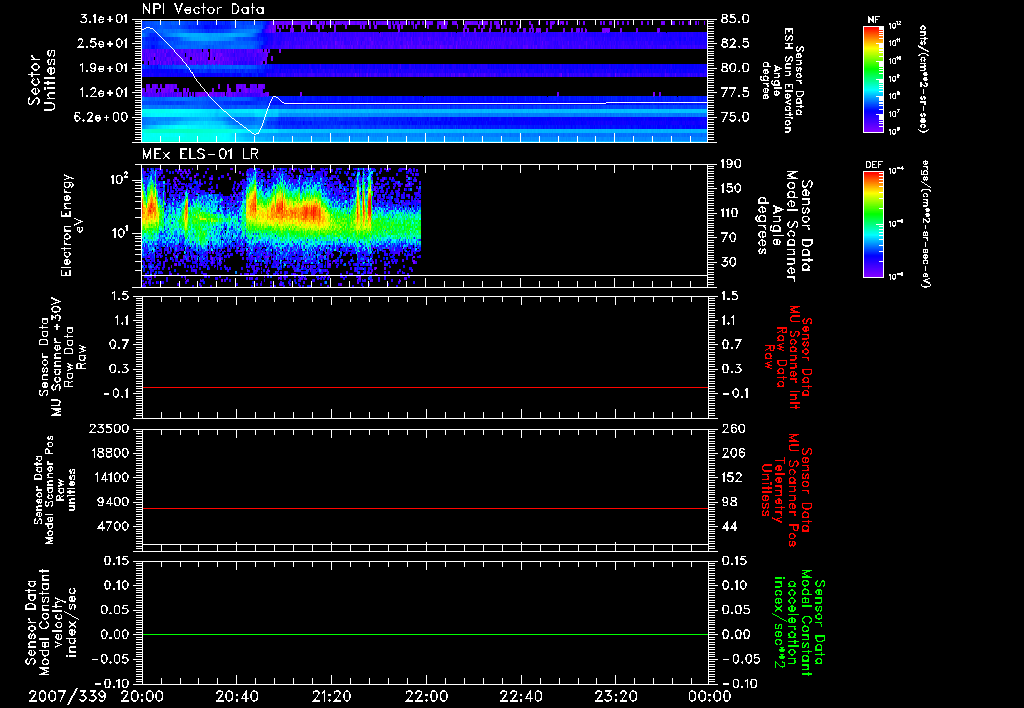The width and height of the screenshot is (1024, 708).
Task: Click the "110" scanner angle tick value
Action: pyautogui.click(x=731, y=213)
